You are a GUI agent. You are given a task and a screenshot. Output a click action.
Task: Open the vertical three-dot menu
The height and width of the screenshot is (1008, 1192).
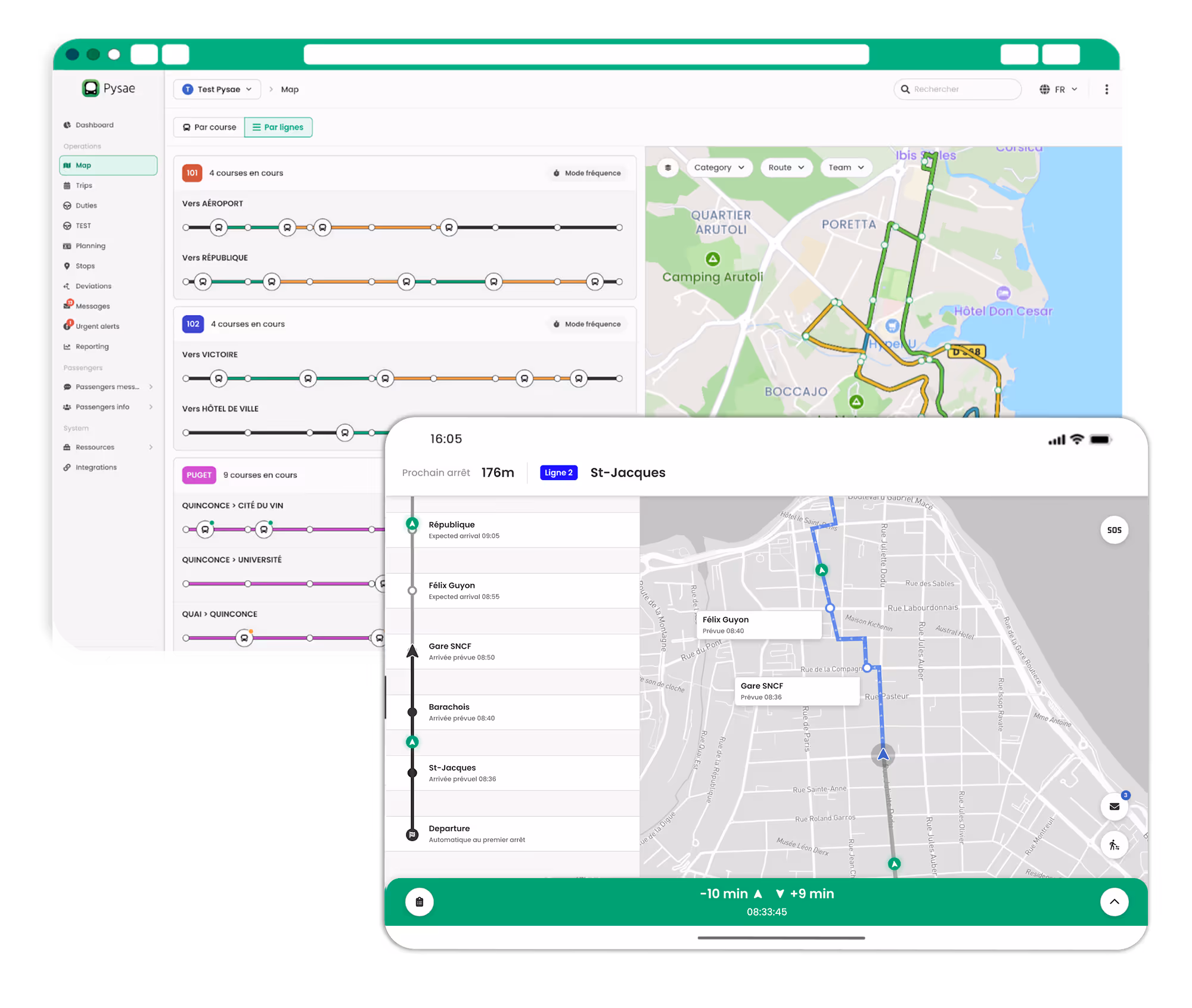1106,89
